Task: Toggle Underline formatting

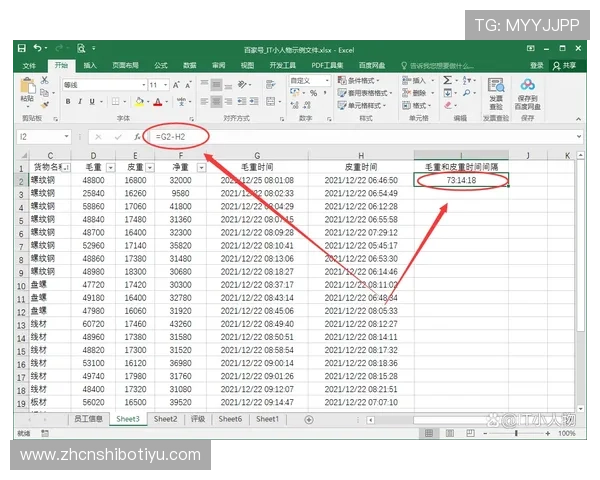Action: tap(92, 101)
